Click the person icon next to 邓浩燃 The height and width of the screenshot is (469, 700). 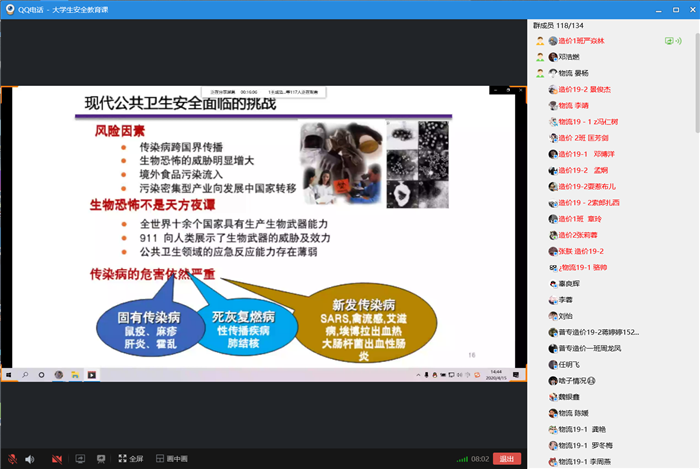pos(540,57)
